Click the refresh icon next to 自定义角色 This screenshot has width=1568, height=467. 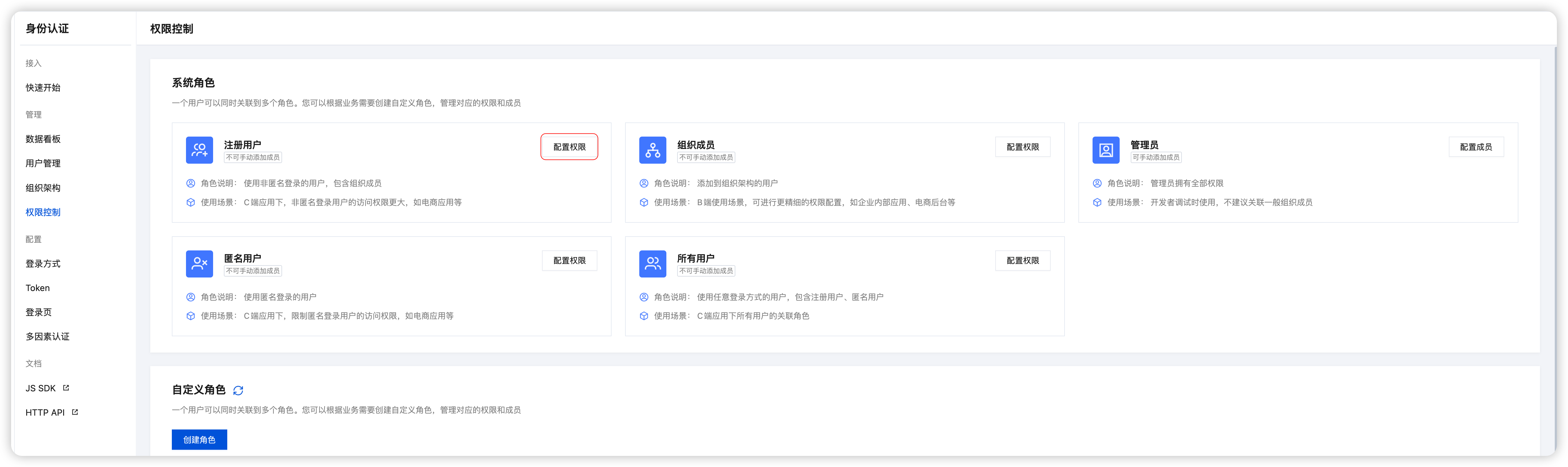tap(238, 390)
